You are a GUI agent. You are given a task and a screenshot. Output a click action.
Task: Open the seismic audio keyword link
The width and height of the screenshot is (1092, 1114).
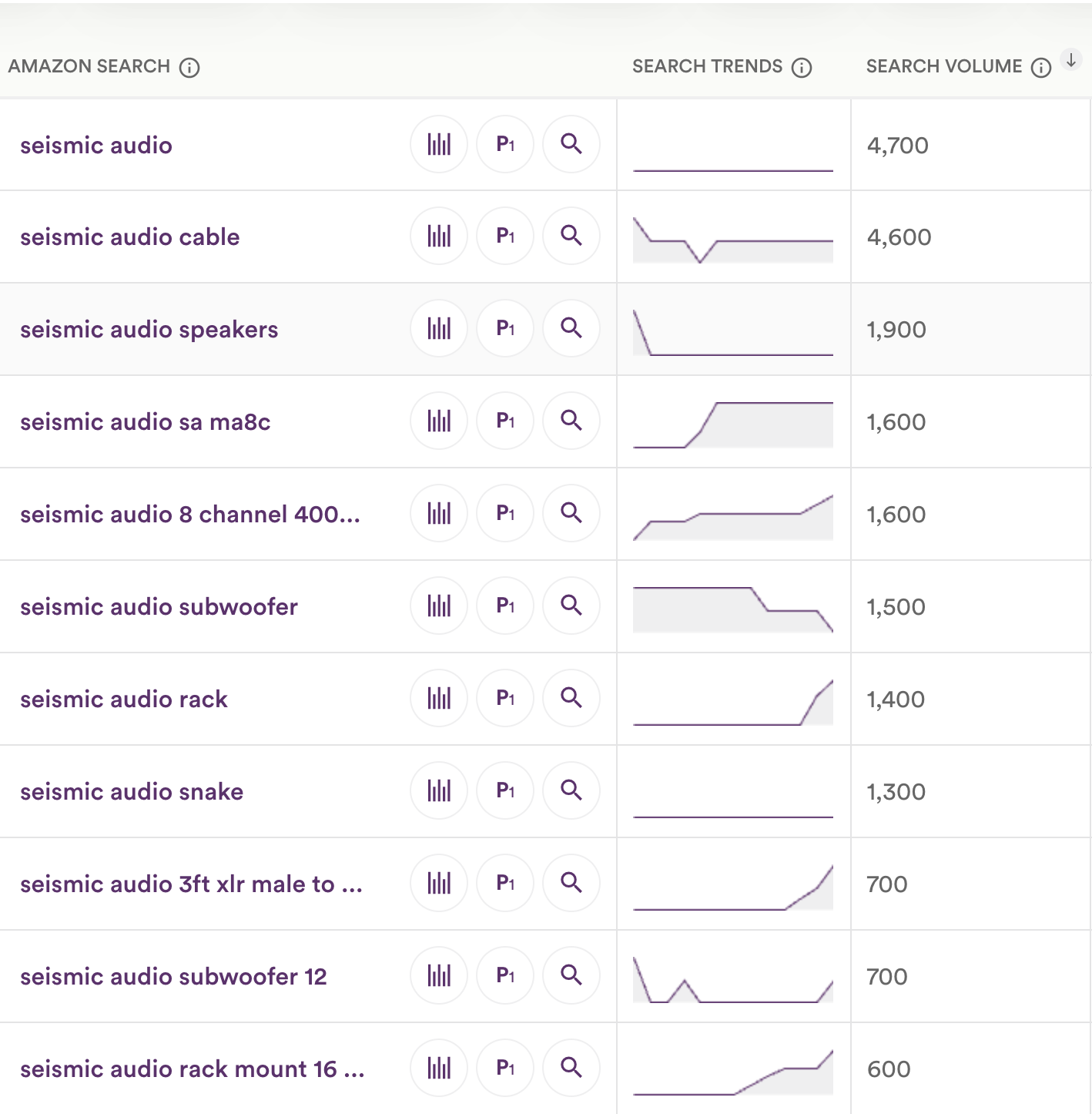[x=96, y=145]
